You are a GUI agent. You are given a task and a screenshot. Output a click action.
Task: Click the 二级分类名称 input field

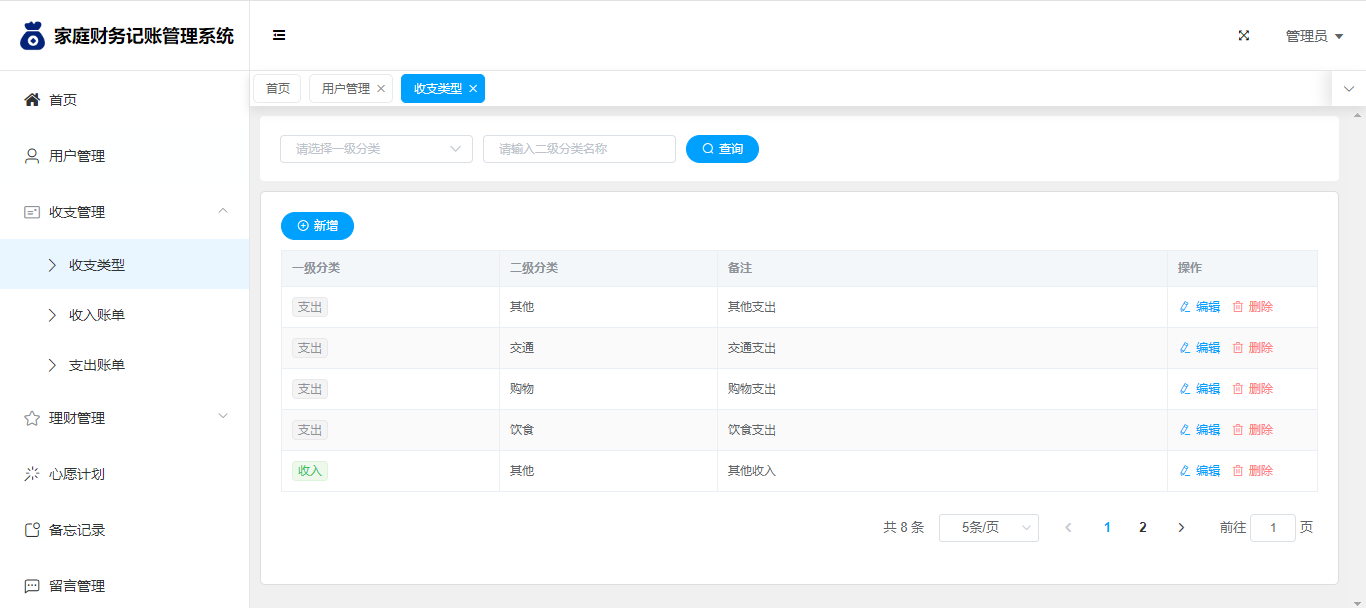pyautogui.click(x=579, y=149)
